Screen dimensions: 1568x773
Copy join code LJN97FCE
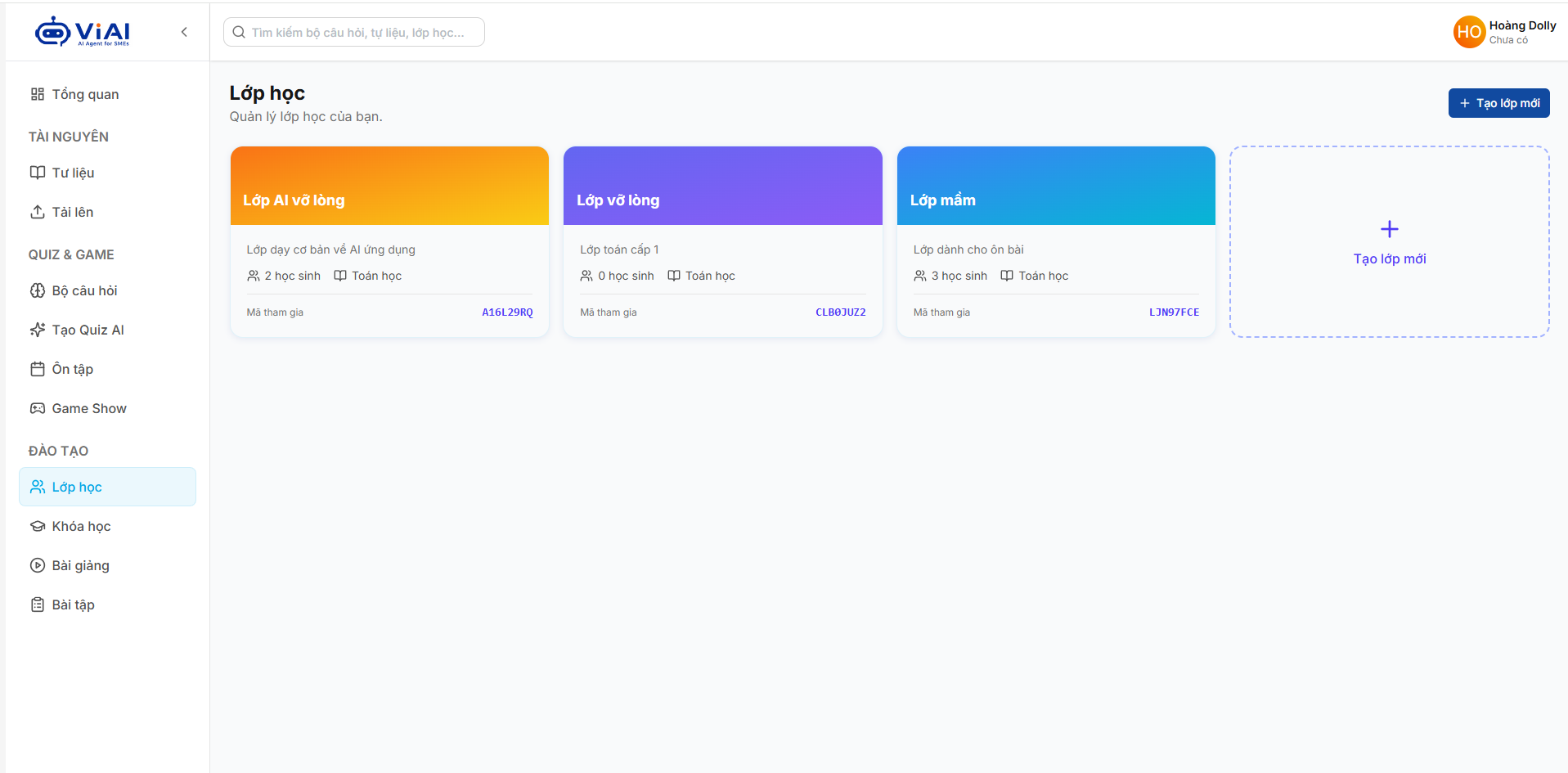[1174, 312]
